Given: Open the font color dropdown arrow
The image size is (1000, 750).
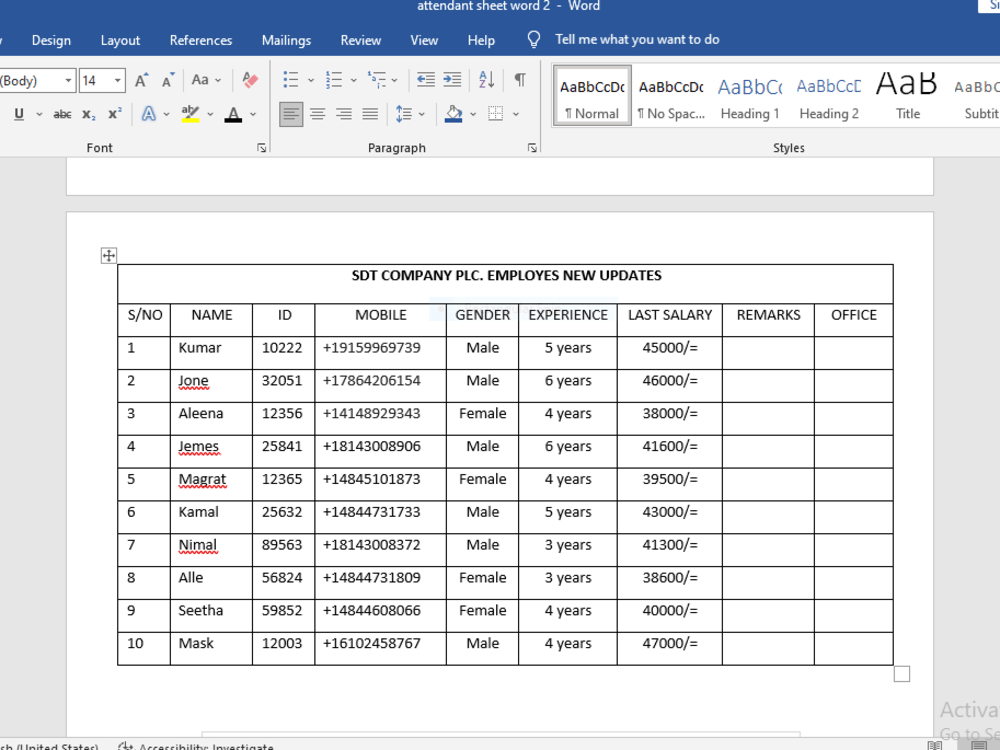Looking at the screenshot, I should pyautogui.click(x=253, y=114).
